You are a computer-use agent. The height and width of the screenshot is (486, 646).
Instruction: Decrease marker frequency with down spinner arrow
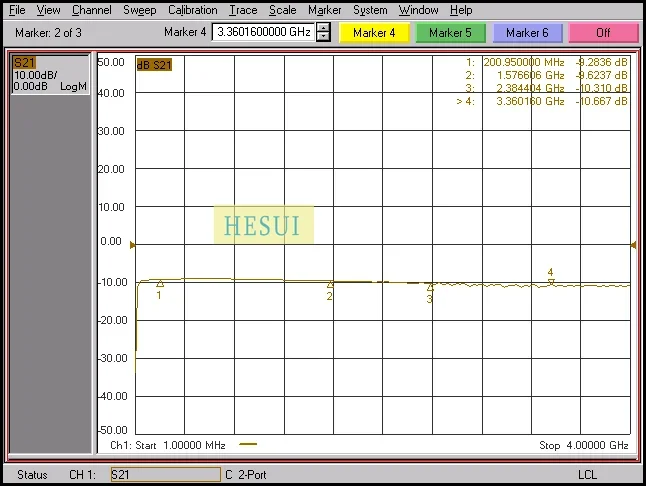(x=323, y=37)
